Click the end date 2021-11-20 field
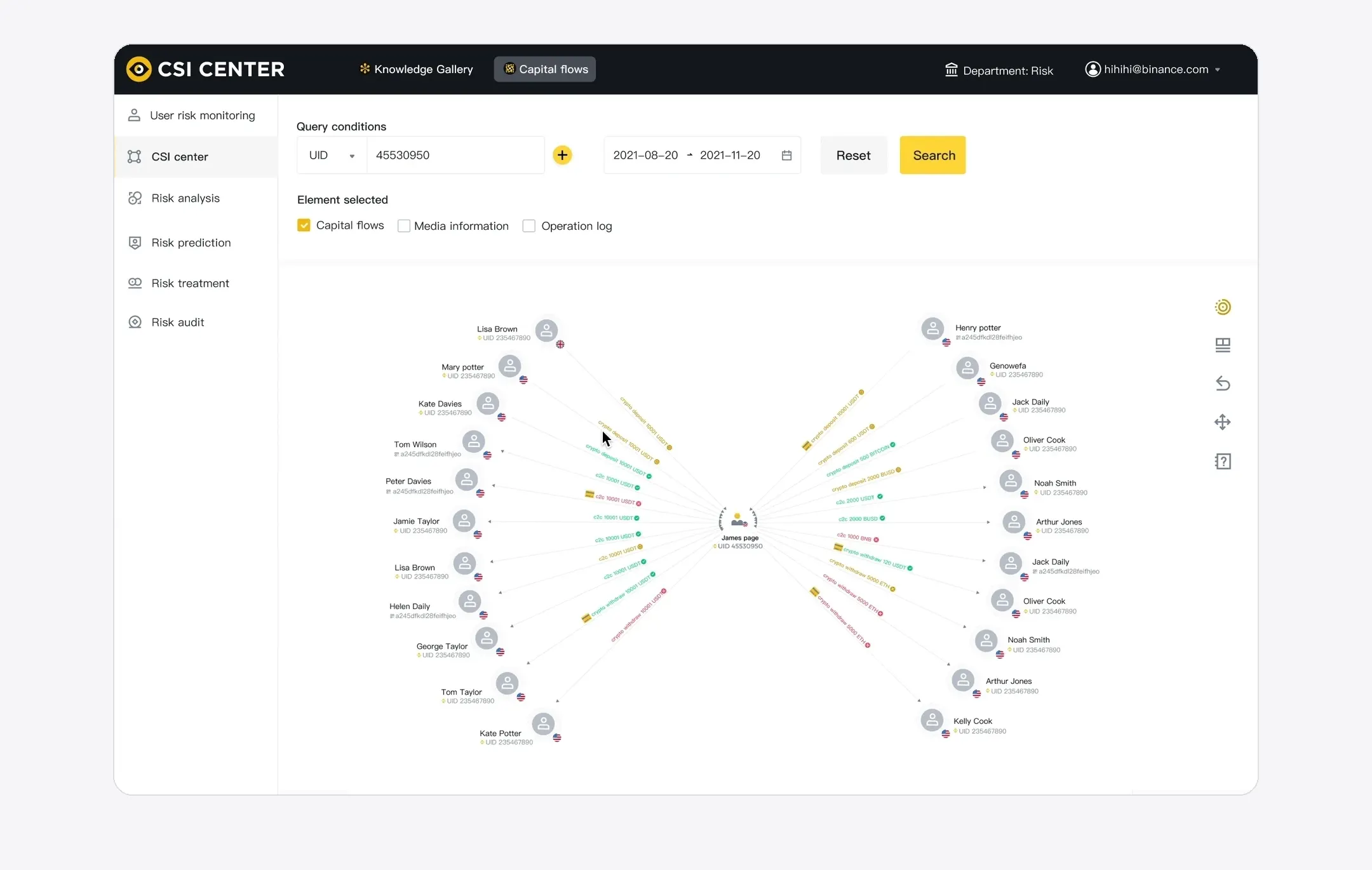This screenshot has height=870, width=1372. 730,155
